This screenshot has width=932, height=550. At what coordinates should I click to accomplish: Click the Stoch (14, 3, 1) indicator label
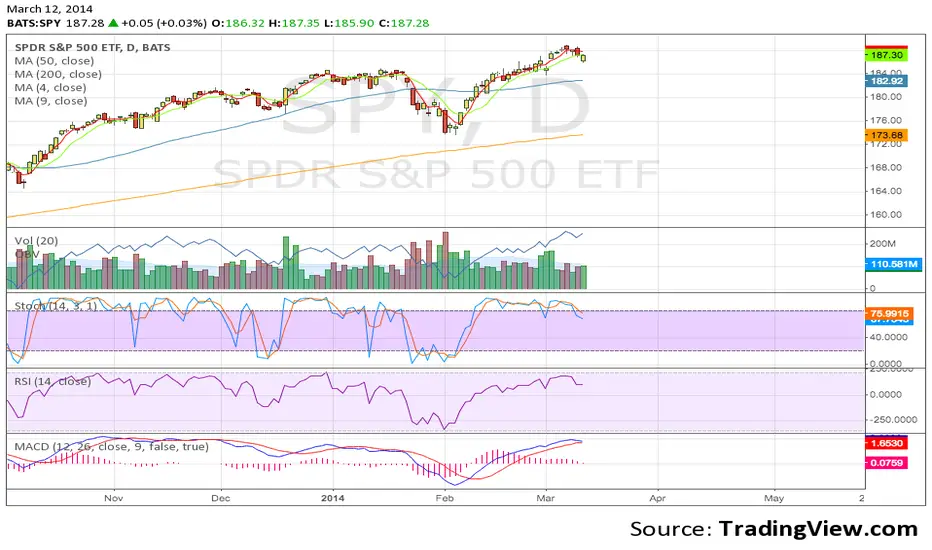tap(55, 306)
